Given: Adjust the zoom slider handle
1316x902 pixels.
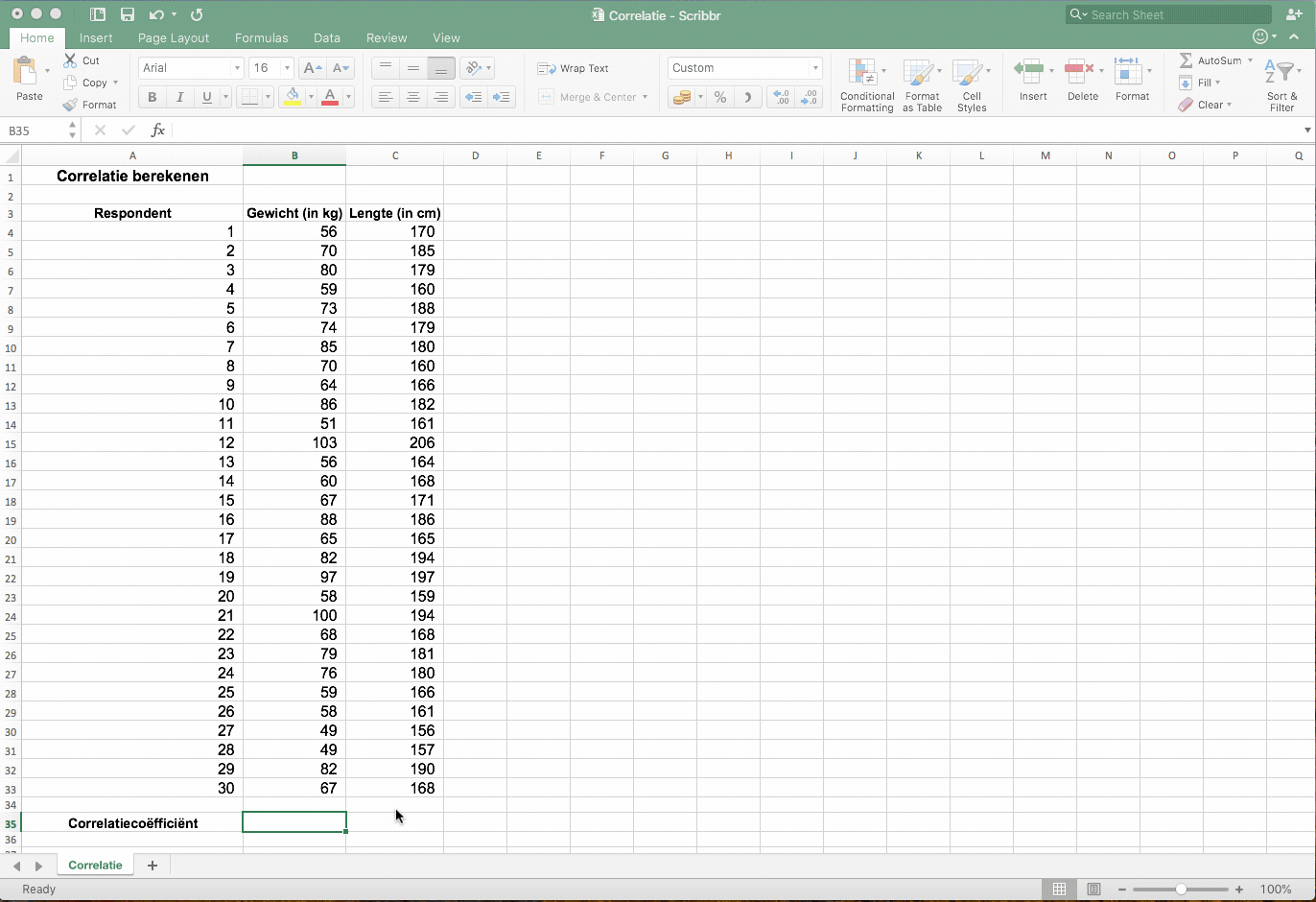Looking at the screenshot, I should (x=1181, y=890).
